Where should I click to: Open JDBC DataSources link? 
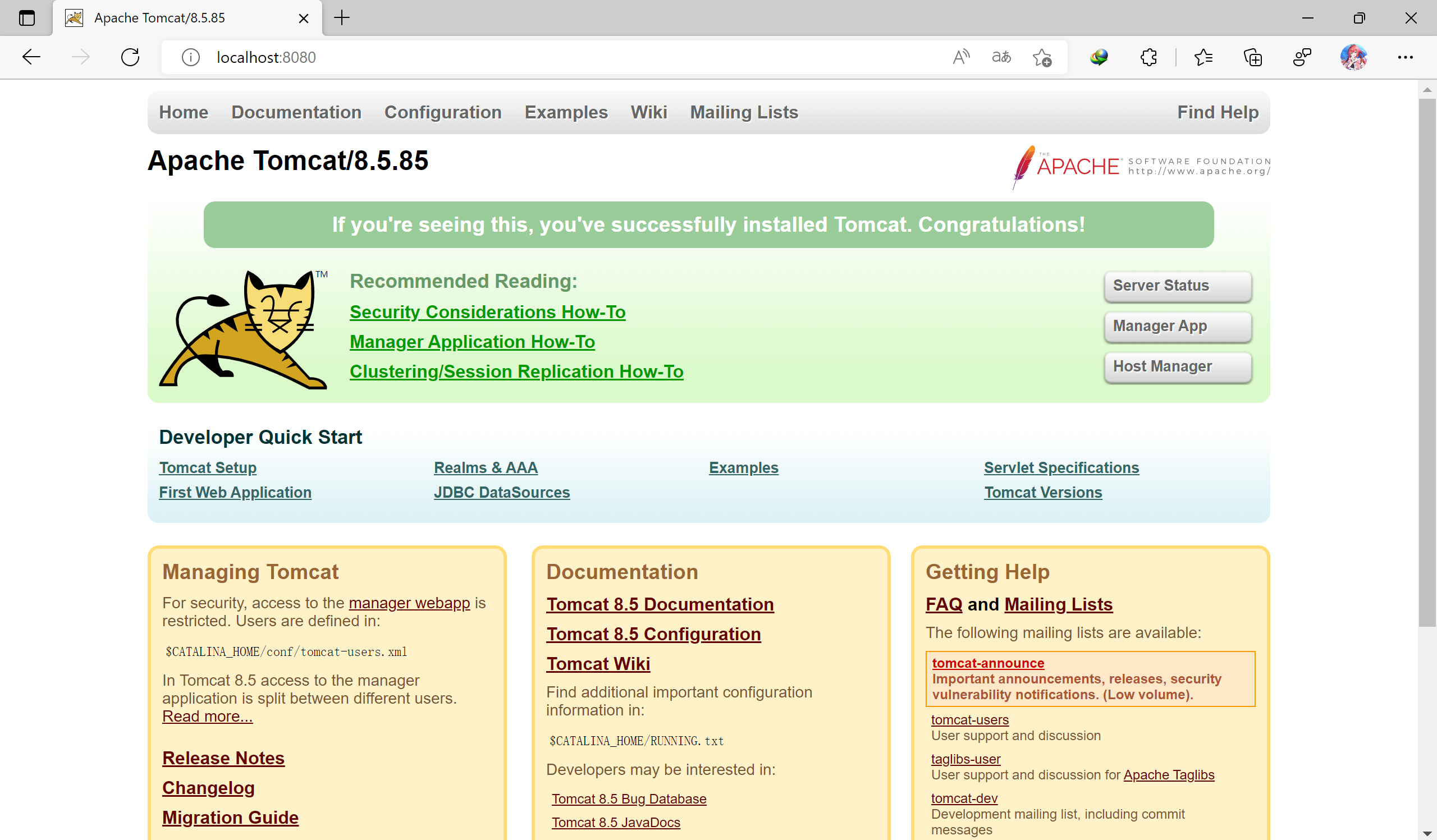502,492
